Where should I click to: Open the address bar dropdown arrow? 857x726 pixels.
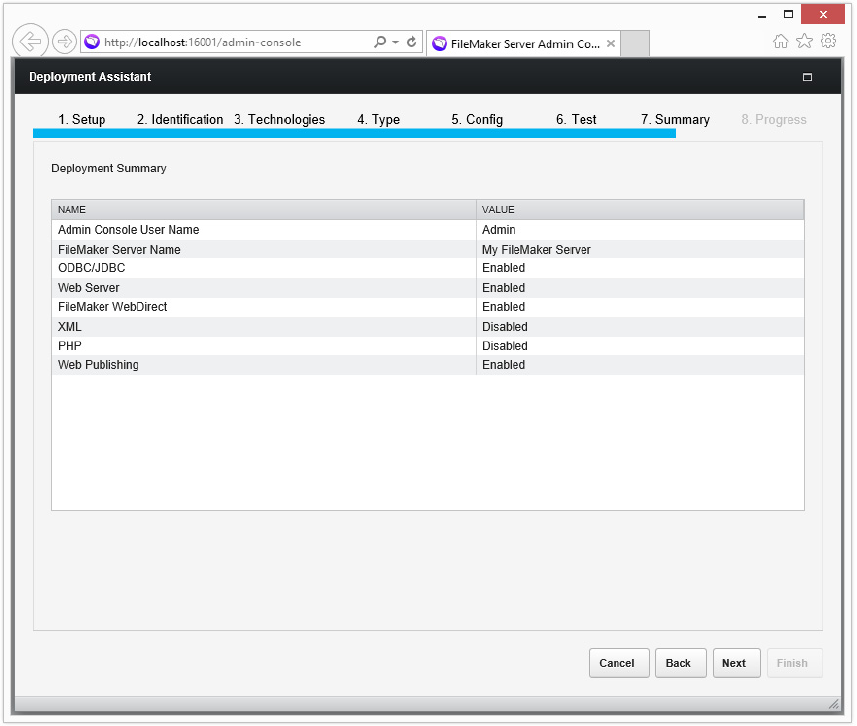[396, 42]
